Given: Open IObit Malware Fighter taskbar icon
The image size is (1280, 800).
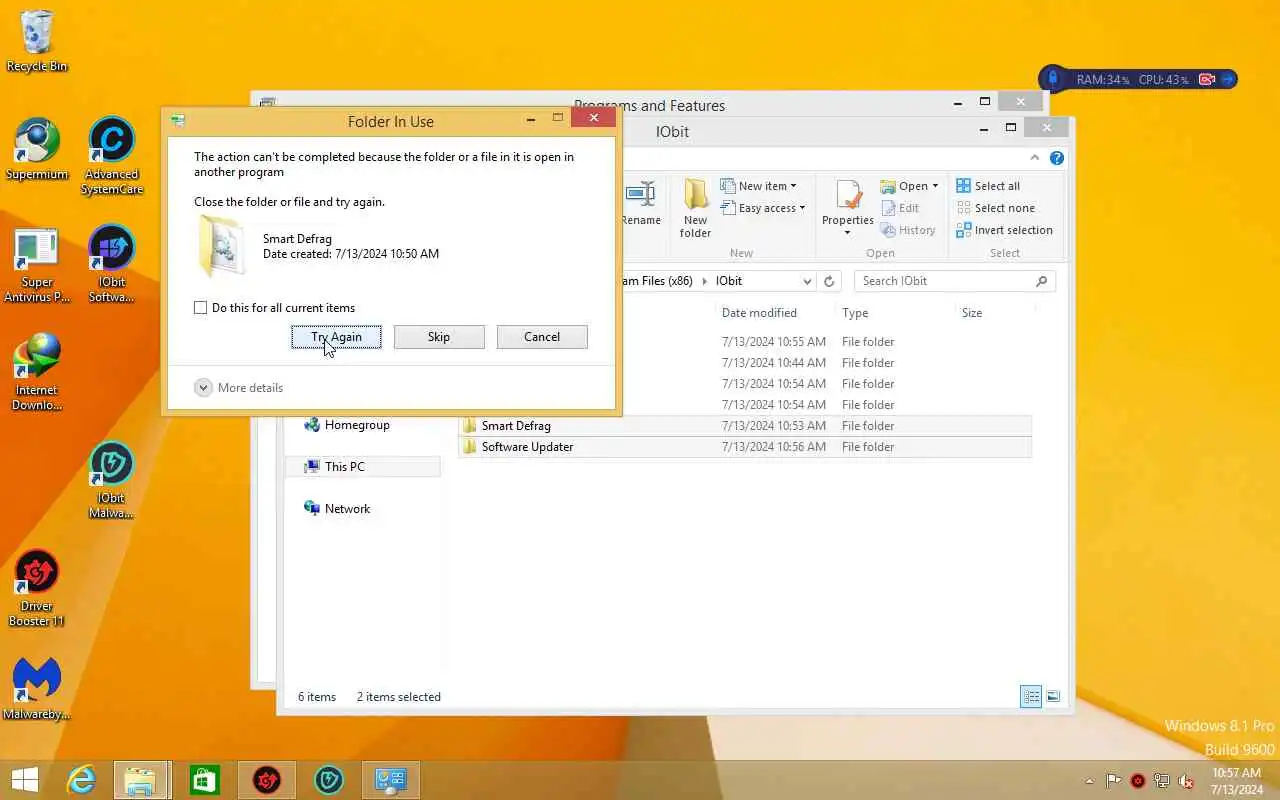Looking at the screenshot, I should pos(329,780).
